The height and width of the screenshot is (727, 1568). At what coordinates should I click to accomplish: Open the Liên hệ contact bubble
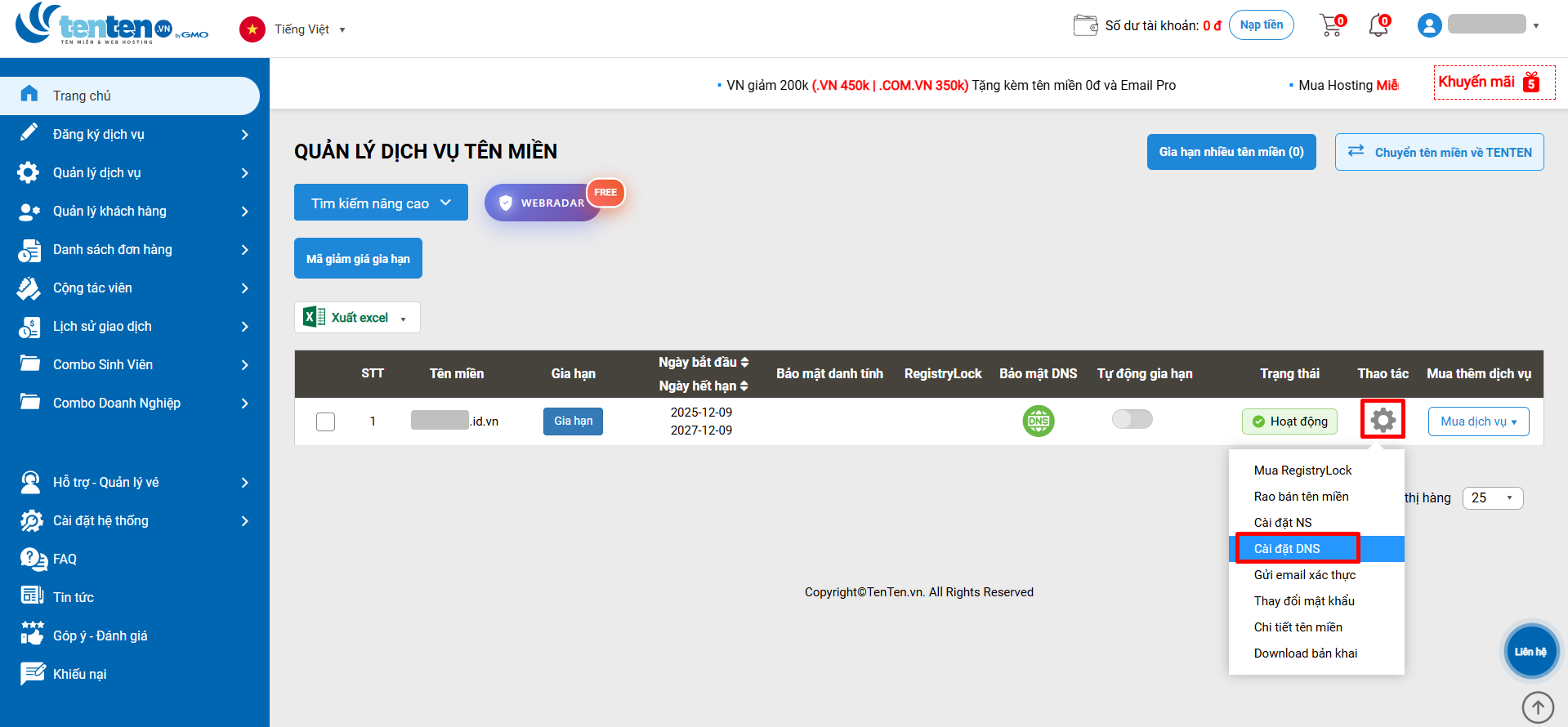click(x=1530, y=652)
